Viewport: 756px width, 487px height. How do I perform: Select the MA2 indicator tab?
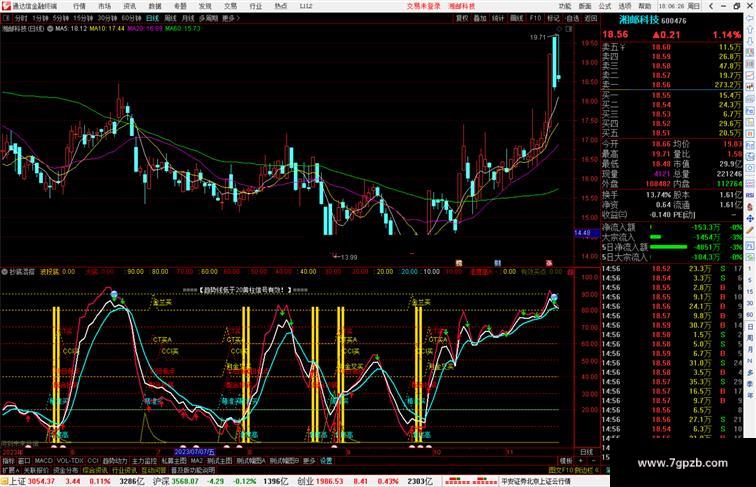click(197, 461)
